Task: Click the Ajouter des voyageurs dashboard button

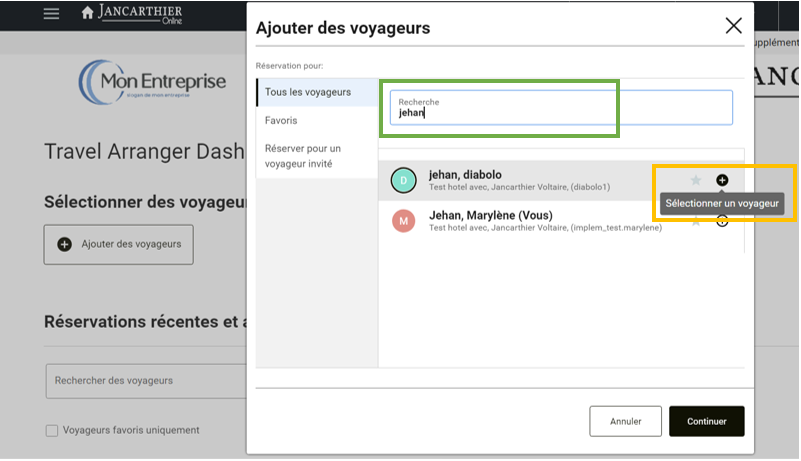Action: [118, 244]
